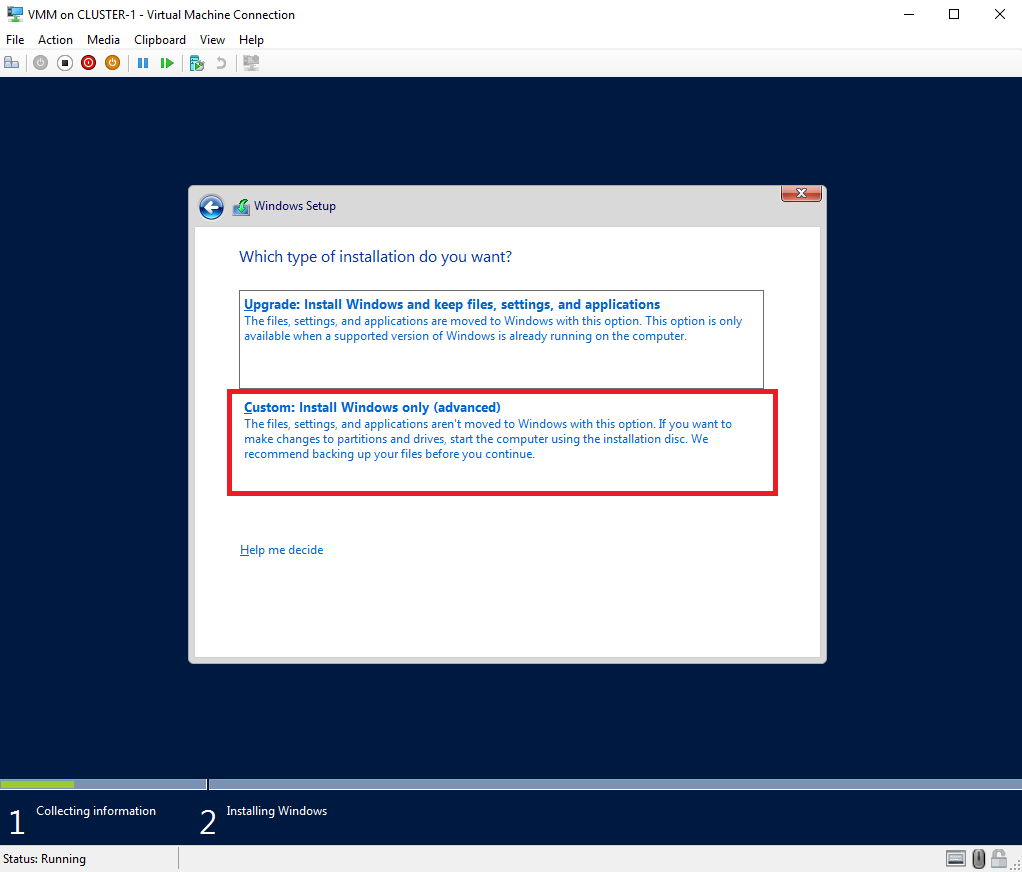Click the Installing Windows step label
The width and height of the screenshot is (1022, 872).
coord(276,811)
